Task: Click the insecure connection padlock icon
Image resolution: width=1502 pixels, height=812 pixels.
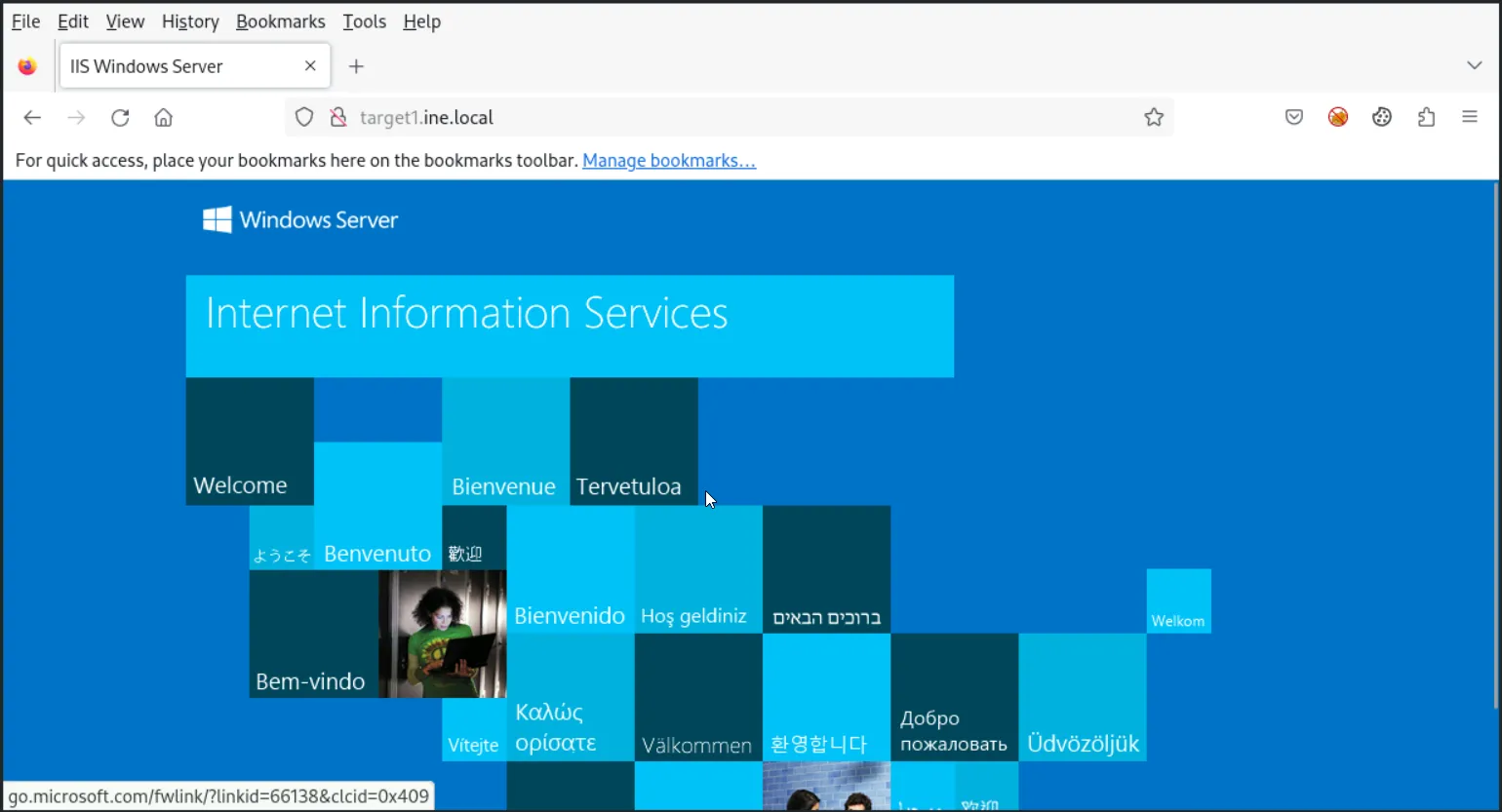Action: (x=338, y=118)
